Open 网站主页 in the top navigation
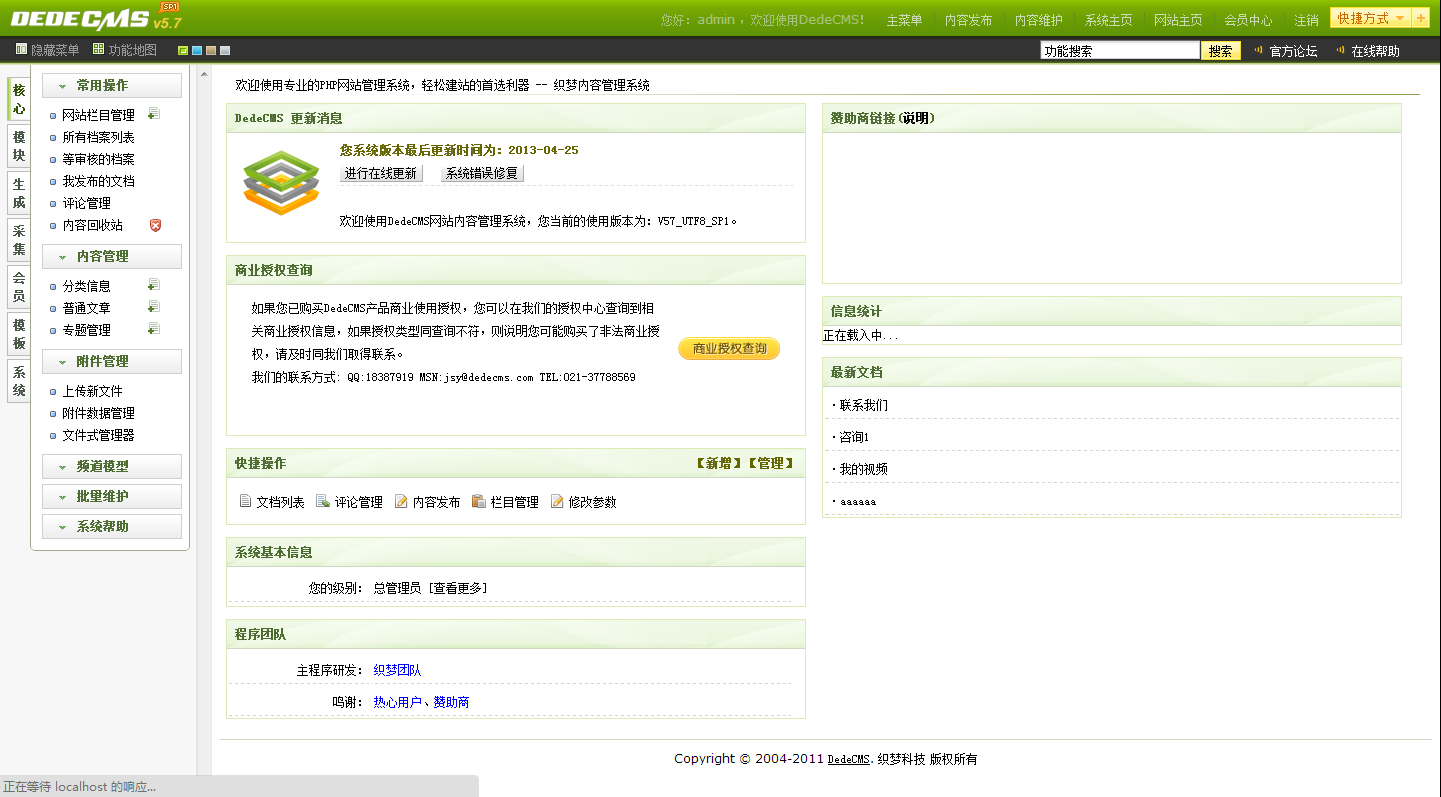Viewport: 1441px width, 797px height. coord(1178,20)
